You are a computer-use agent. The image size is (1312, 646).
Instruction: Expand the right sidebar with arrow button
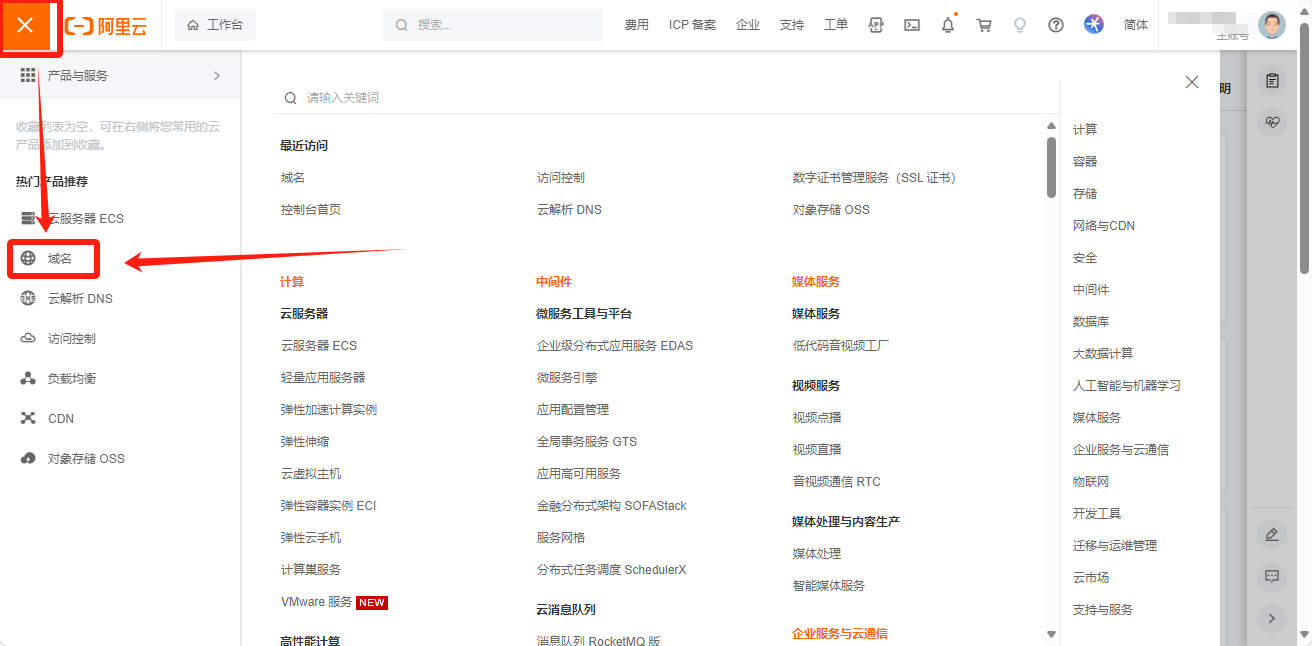(1272, 618)
